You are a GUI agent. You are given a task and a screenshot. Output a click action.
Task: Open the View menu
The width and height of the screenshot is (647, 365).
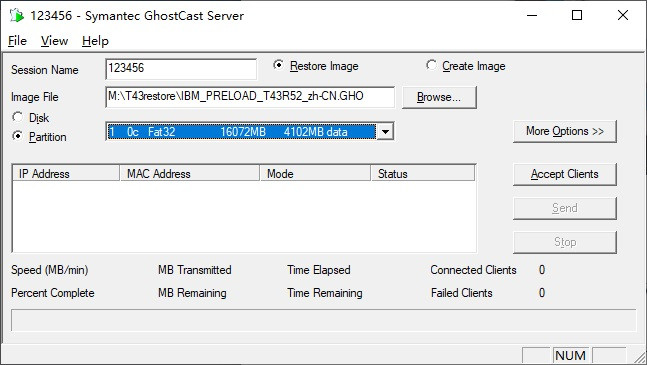pyautogui.click(x=54, y=41)
